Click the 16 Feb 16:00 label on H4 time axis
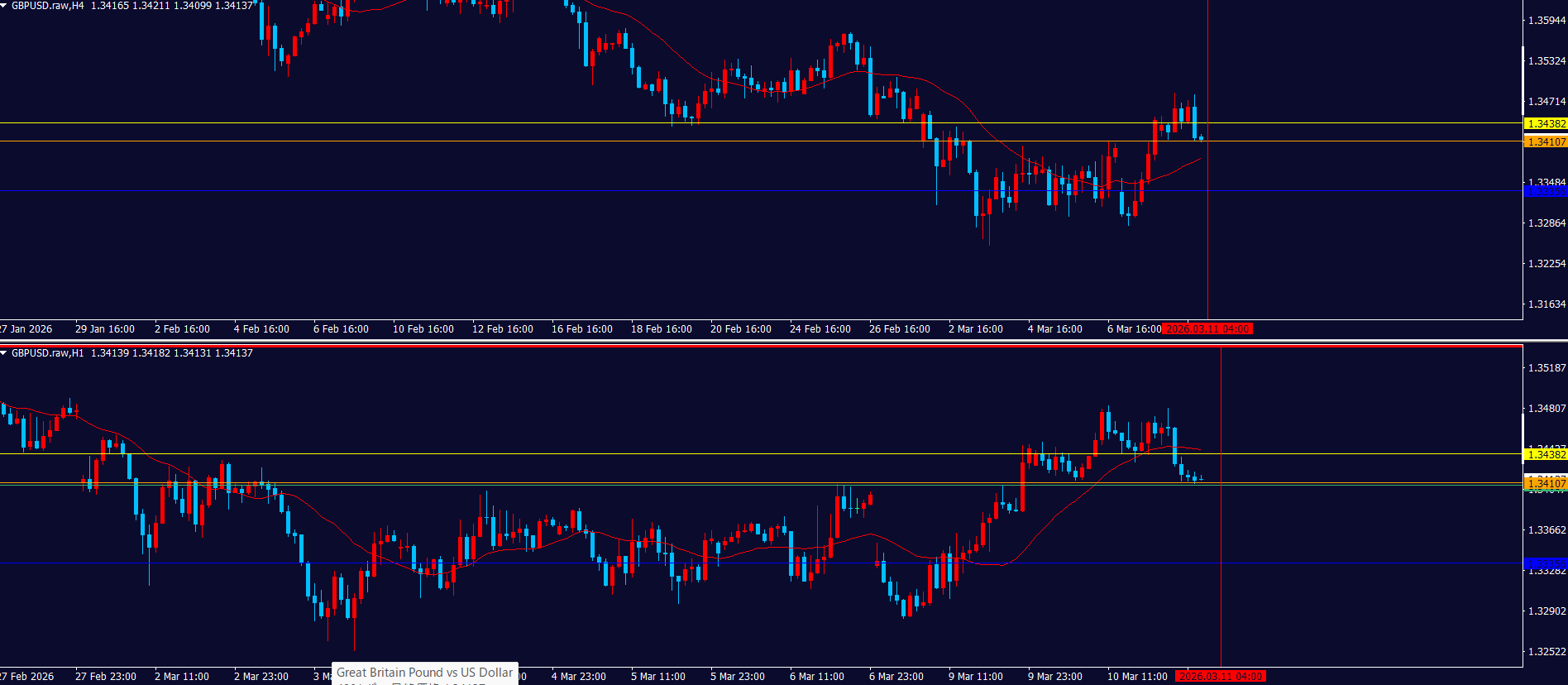Image resolution: width=1568 pixels, height=685 pixels. [x=581, y=329]
